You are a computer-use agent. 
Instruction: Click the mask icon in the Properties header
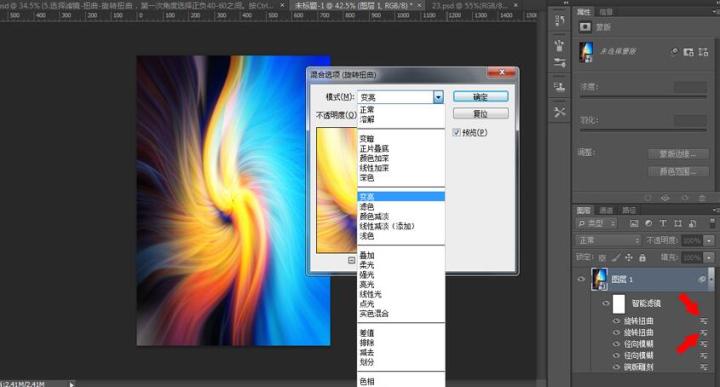point(585,27)
